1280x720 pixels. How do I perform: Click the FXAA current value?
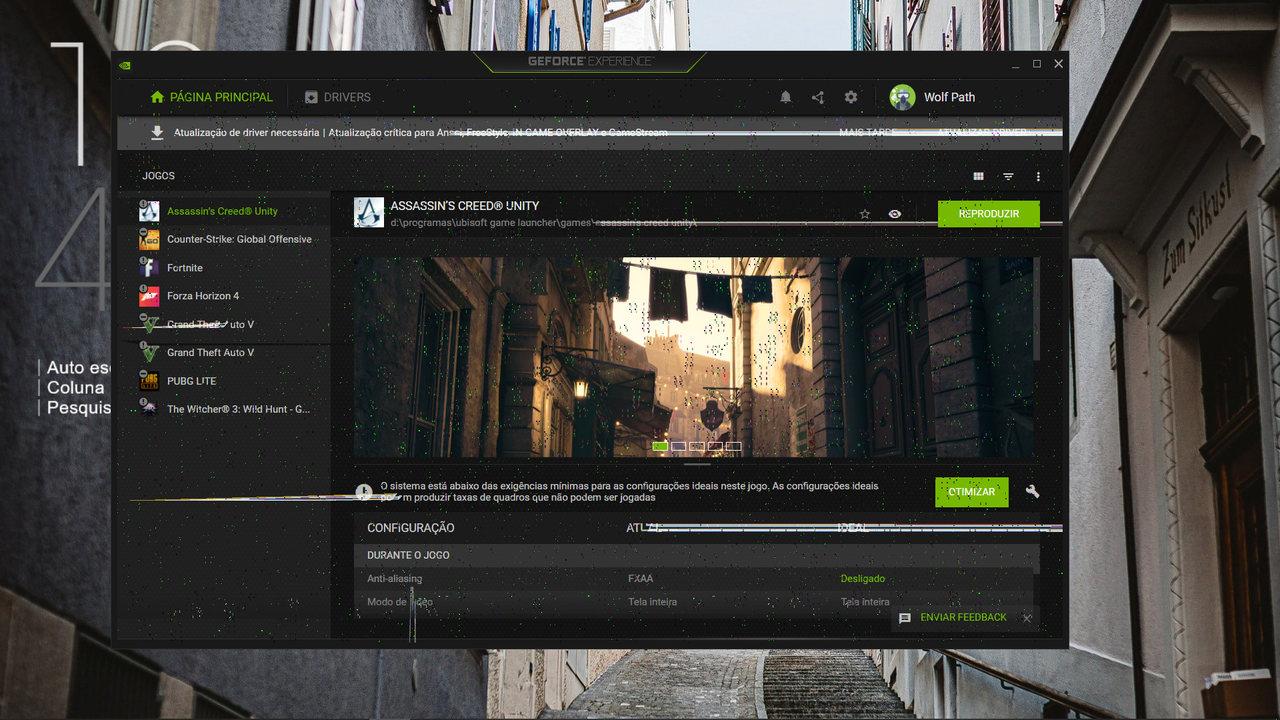pos(640,579)
